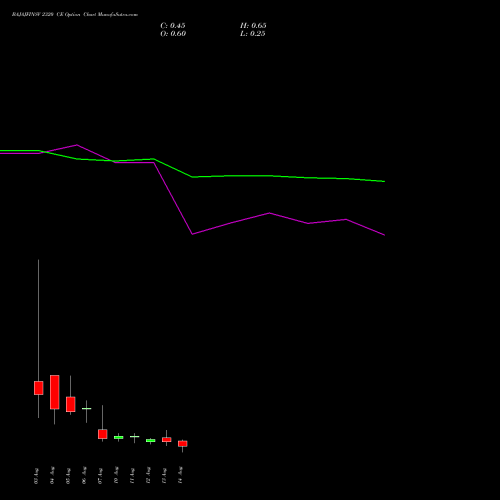Click the 12 Aug date label
This screenshot has width=500, height=500.
pyautogui.click(x=148, y=476)
